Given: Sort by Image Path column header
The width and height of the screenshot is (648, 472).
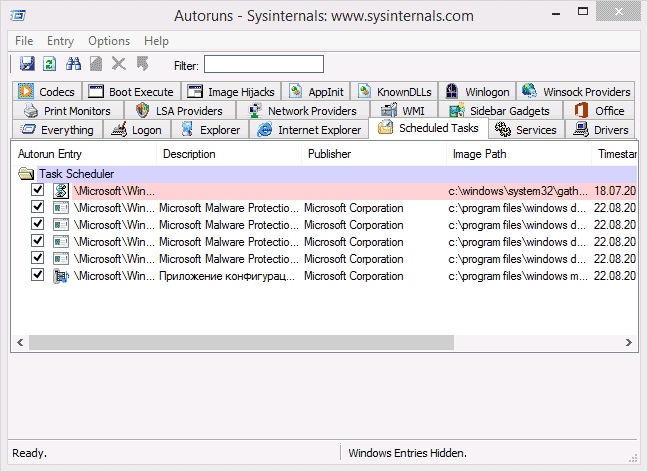Looking at the screenshot, I should click(x=519, y=154).
